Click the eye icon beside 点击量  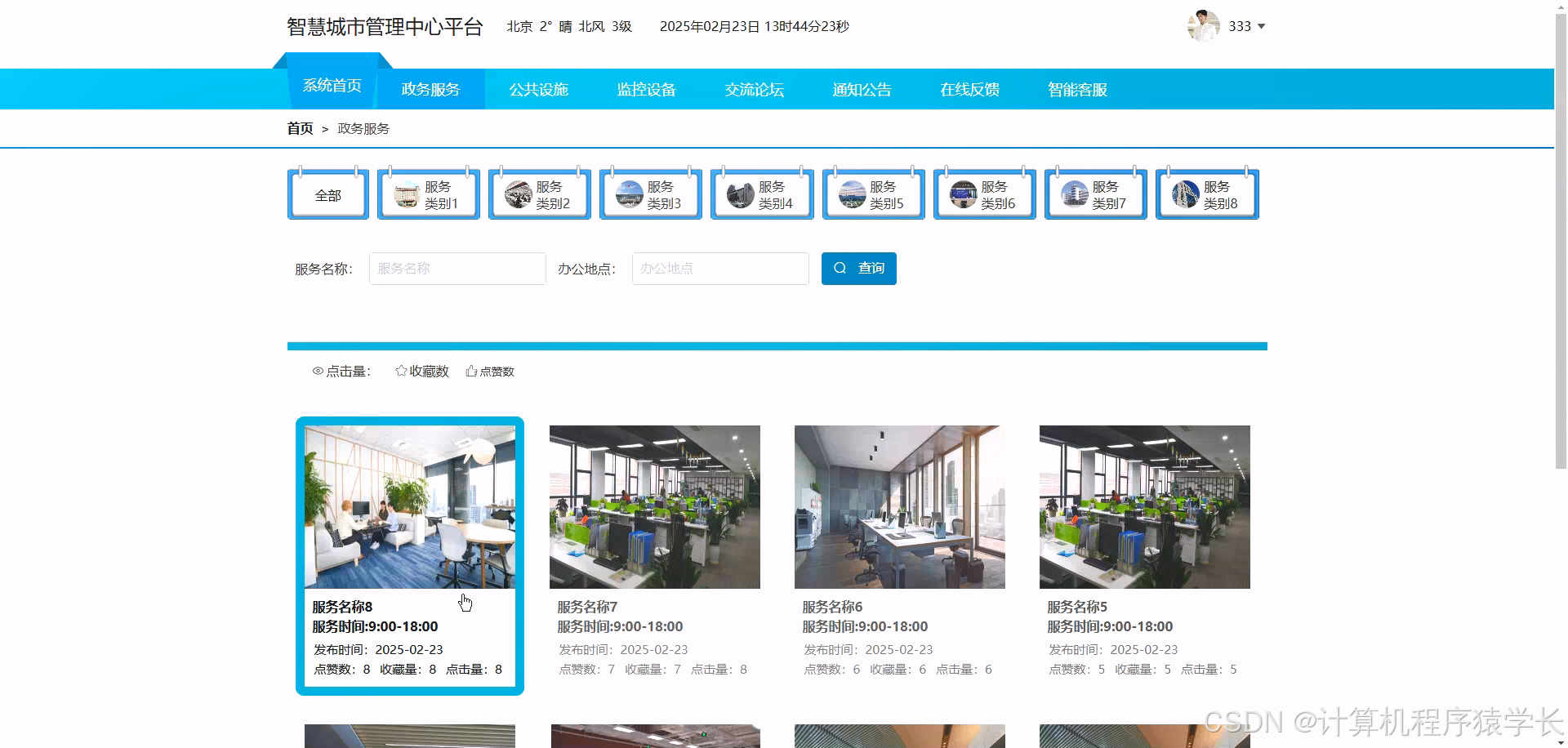click(x=318, y=371)
